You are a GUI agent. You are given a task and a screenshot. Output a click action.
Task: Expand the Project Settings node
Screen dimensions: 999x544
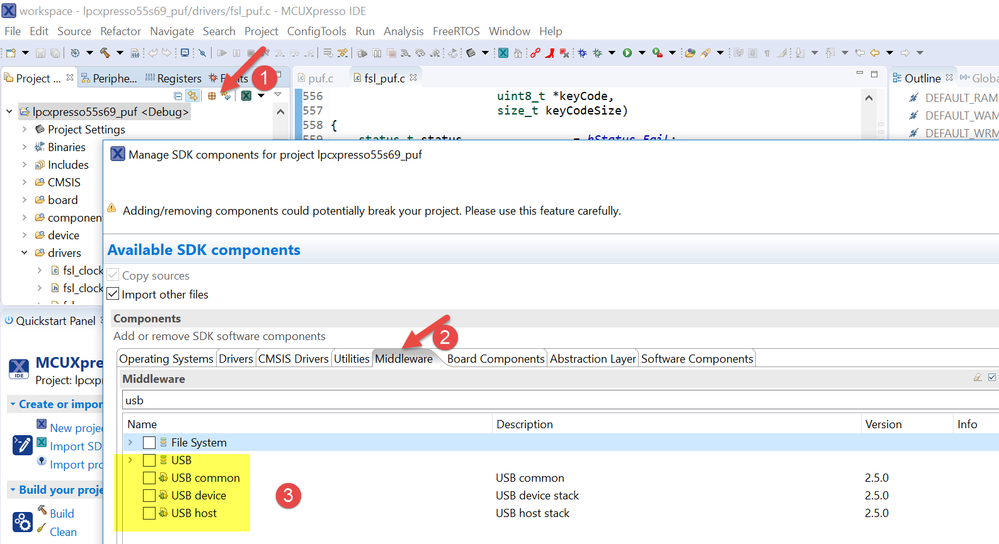tap(24, 129)
